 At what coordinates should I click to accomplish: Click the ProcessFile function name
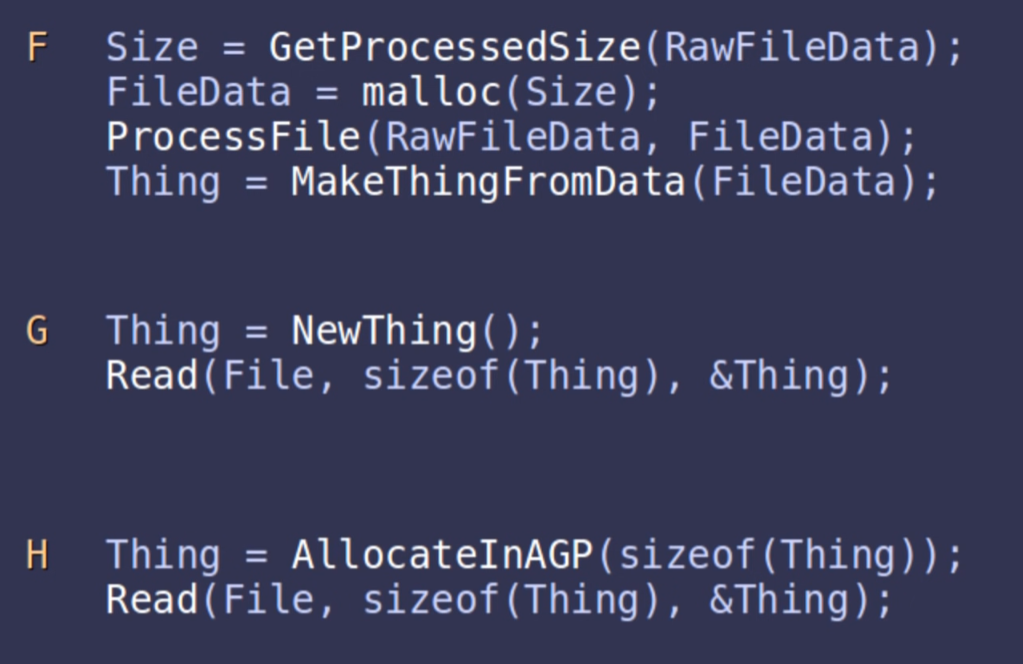(235, 137)
